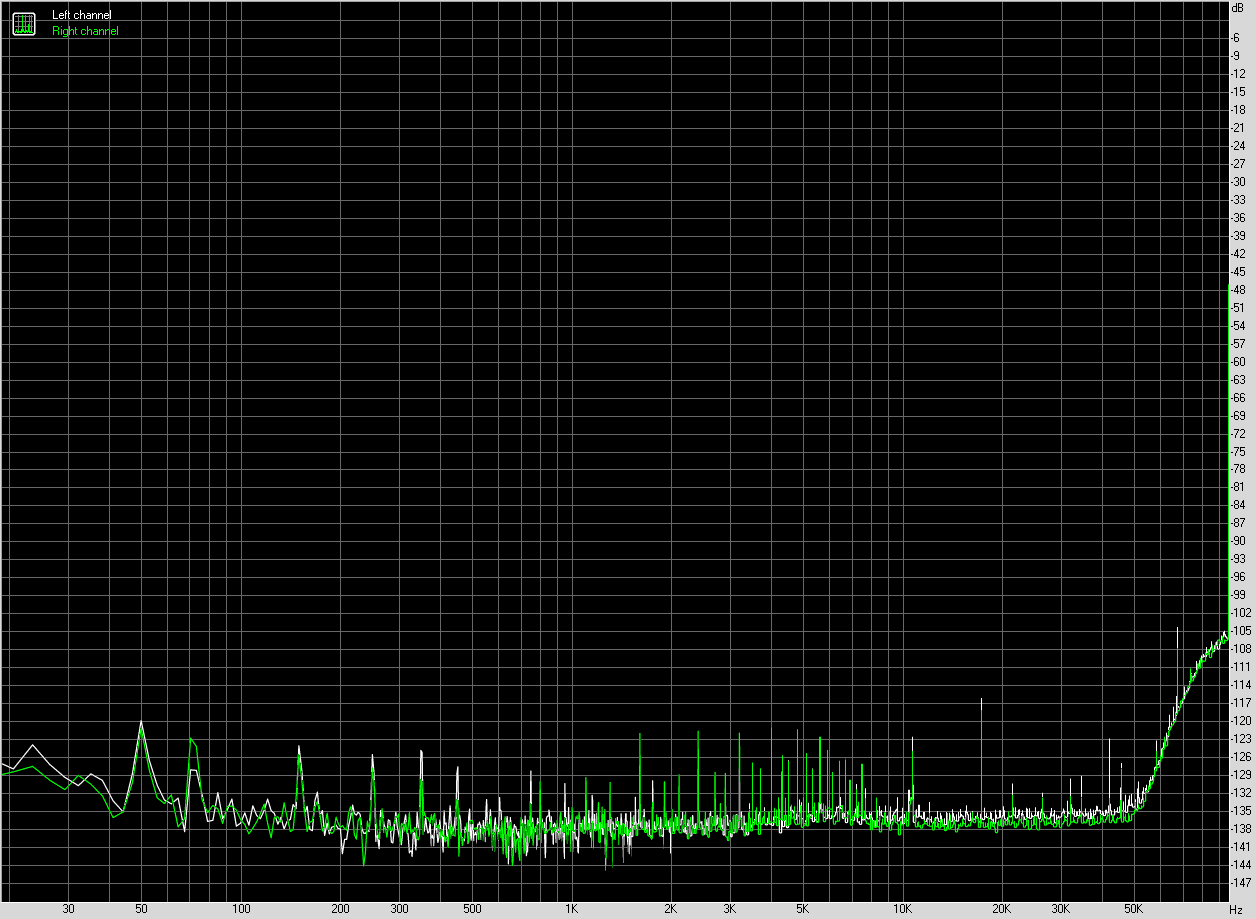
Task: Click the -48 dB axis label
Action: pos(1240,289)
